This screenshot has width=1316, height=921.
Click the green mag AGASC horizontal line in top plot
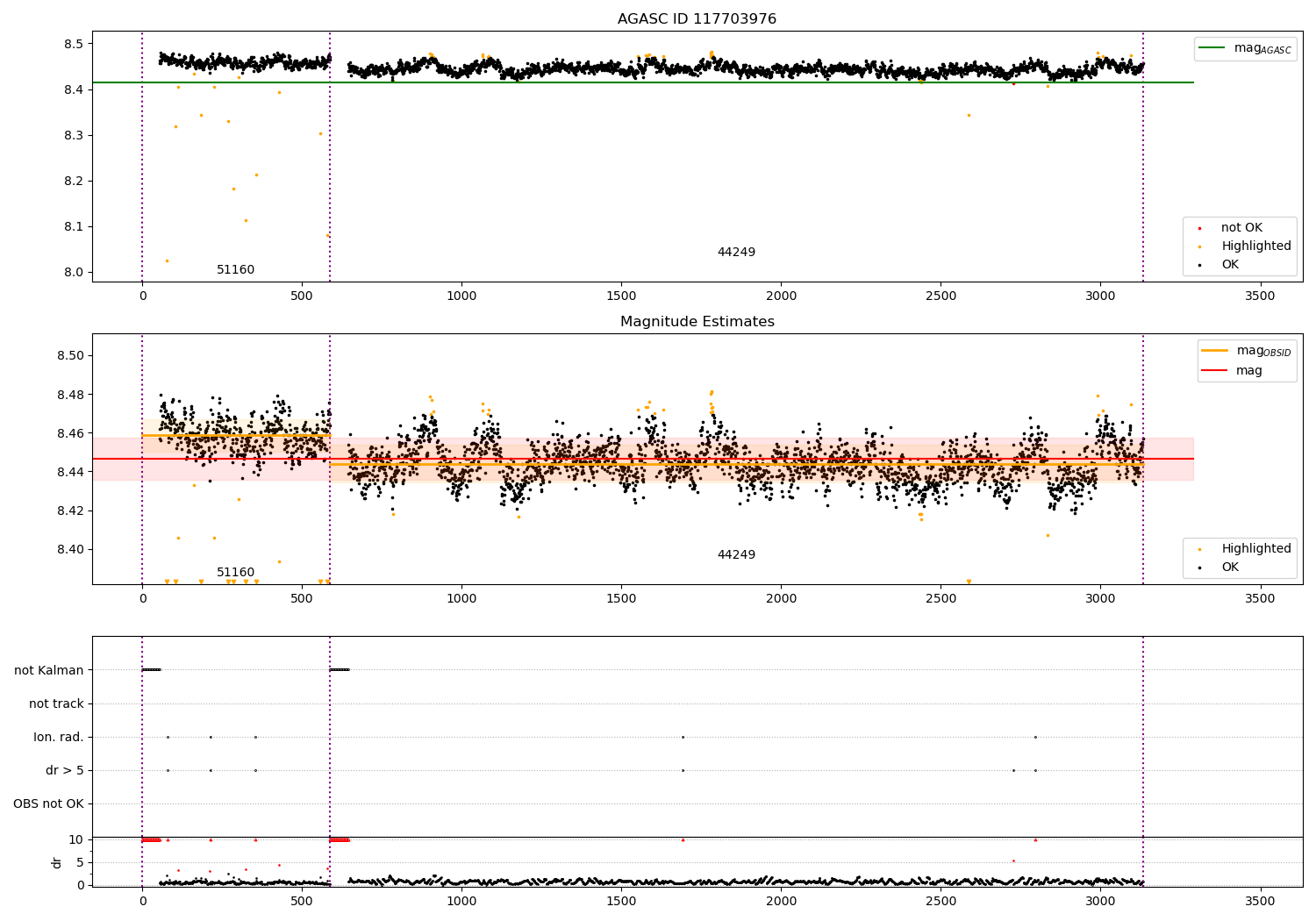pos(642,82)
